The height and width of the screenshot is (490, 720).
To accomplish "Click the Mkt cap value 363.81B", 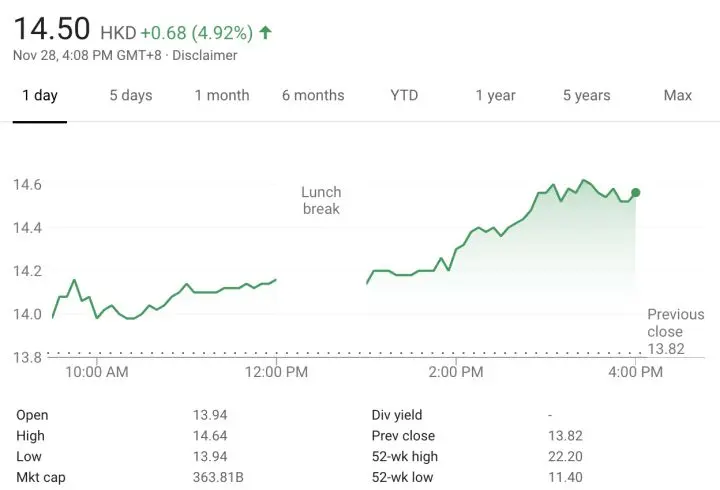I will click(x=218, y=477).
